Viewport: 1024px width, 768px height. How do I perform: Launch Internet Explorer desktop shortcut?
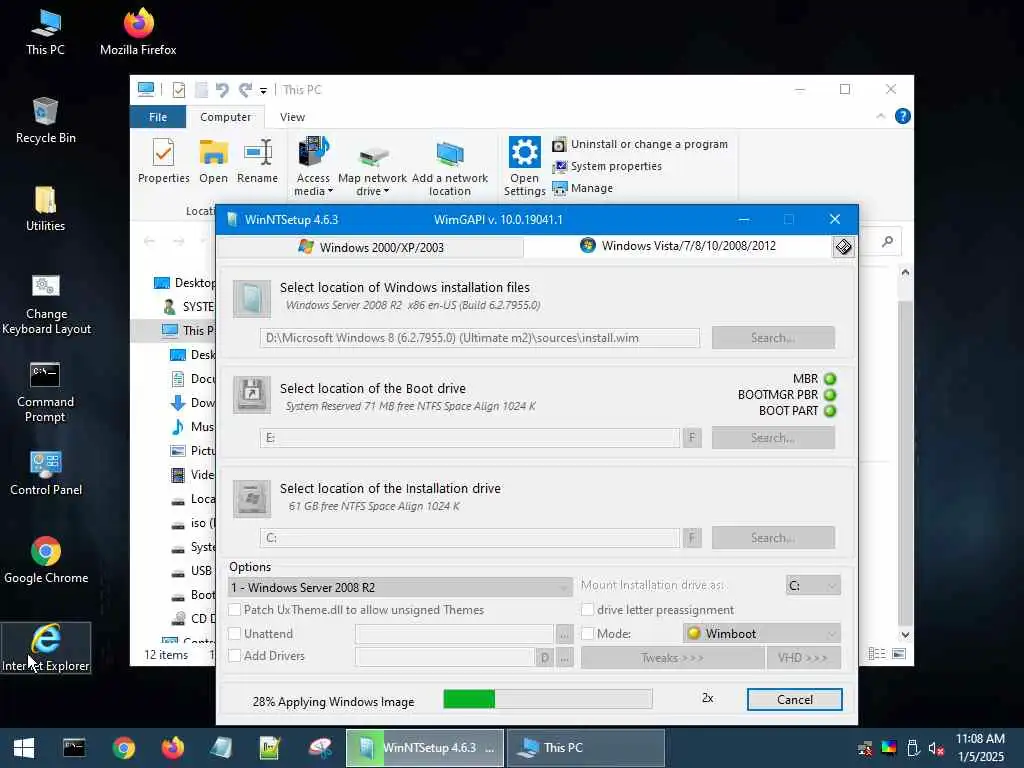(x=46, y=648)
